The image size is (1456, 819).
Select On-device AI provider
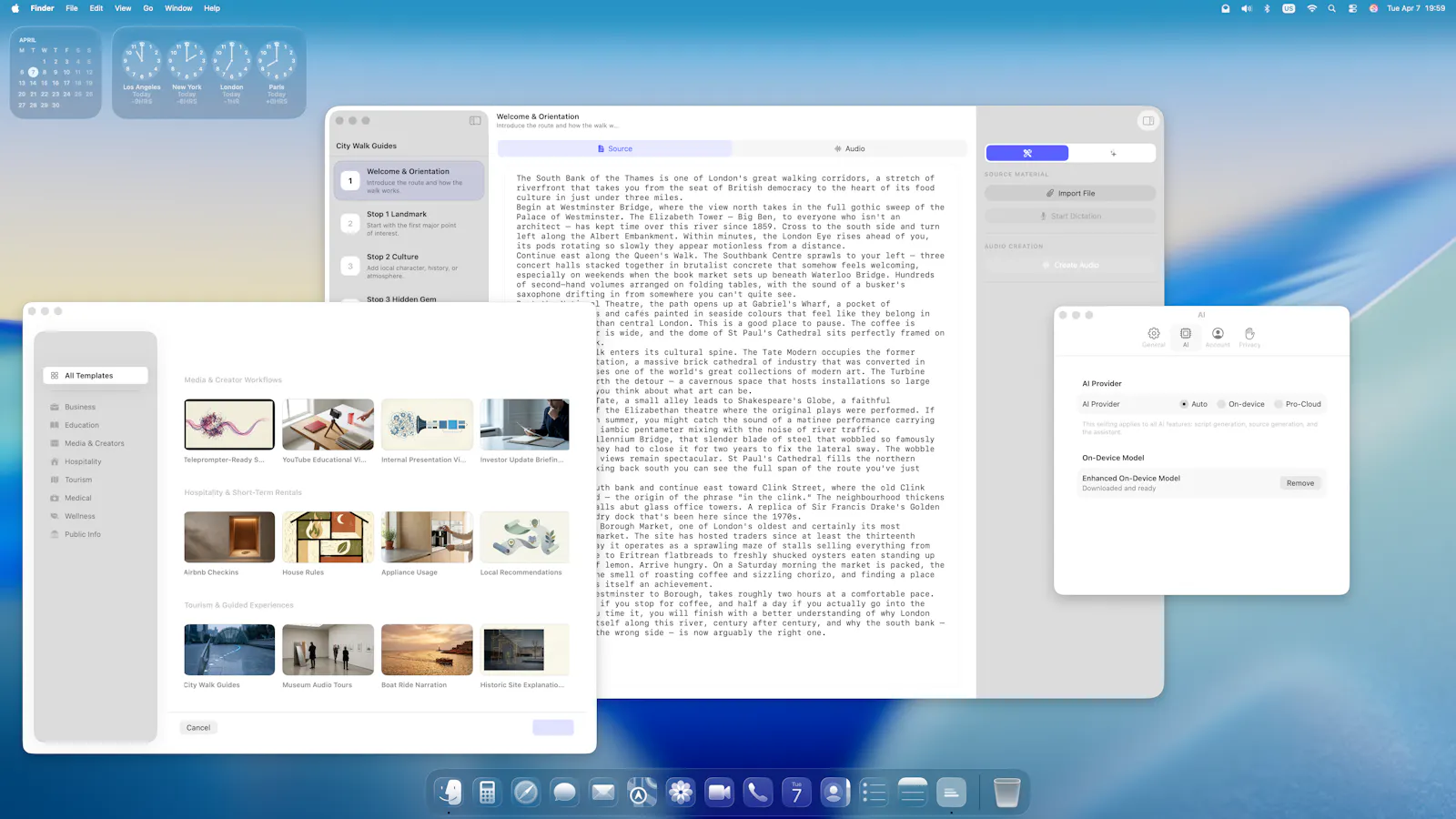(1241, 404)
